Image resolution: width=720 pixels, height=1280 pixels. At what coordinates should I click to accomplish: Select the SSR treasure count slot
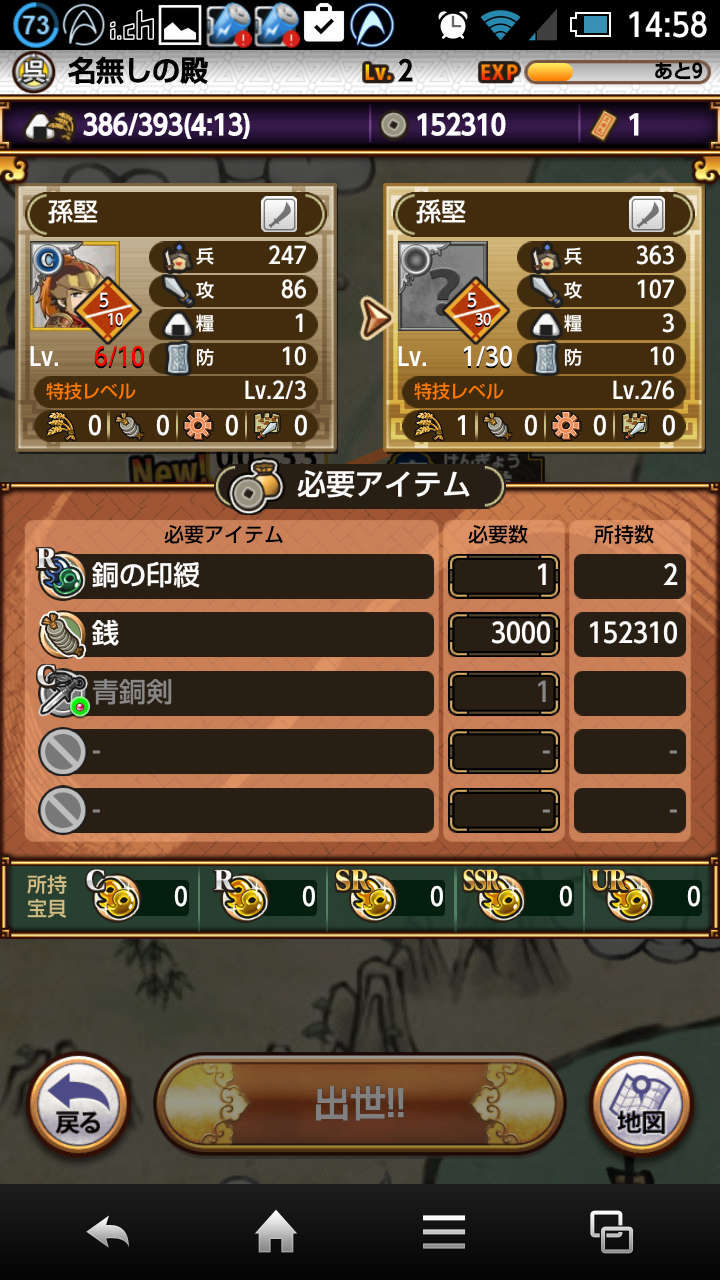point(517,897)
